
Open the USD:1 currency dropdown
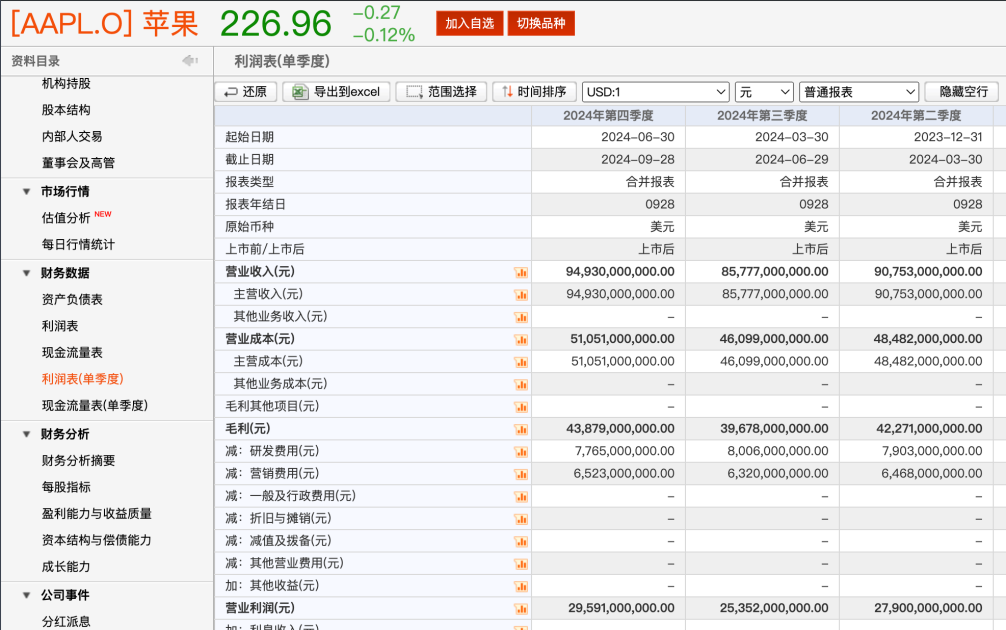click(x=656, y=92)
